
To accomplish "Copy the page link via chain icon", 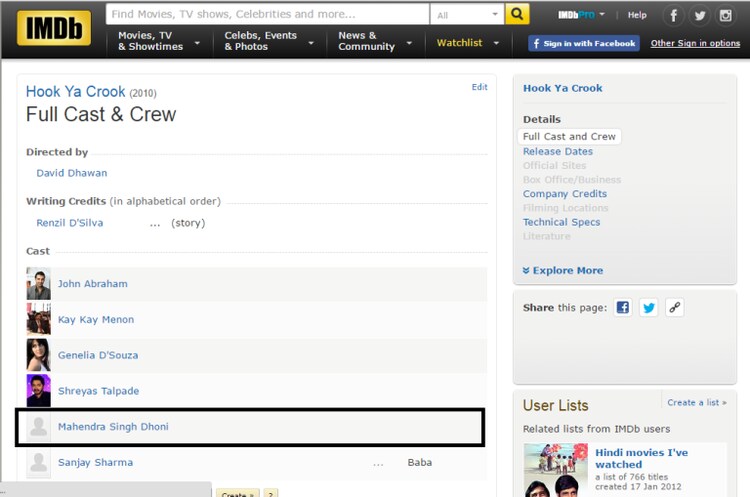I will pos(675,308).
